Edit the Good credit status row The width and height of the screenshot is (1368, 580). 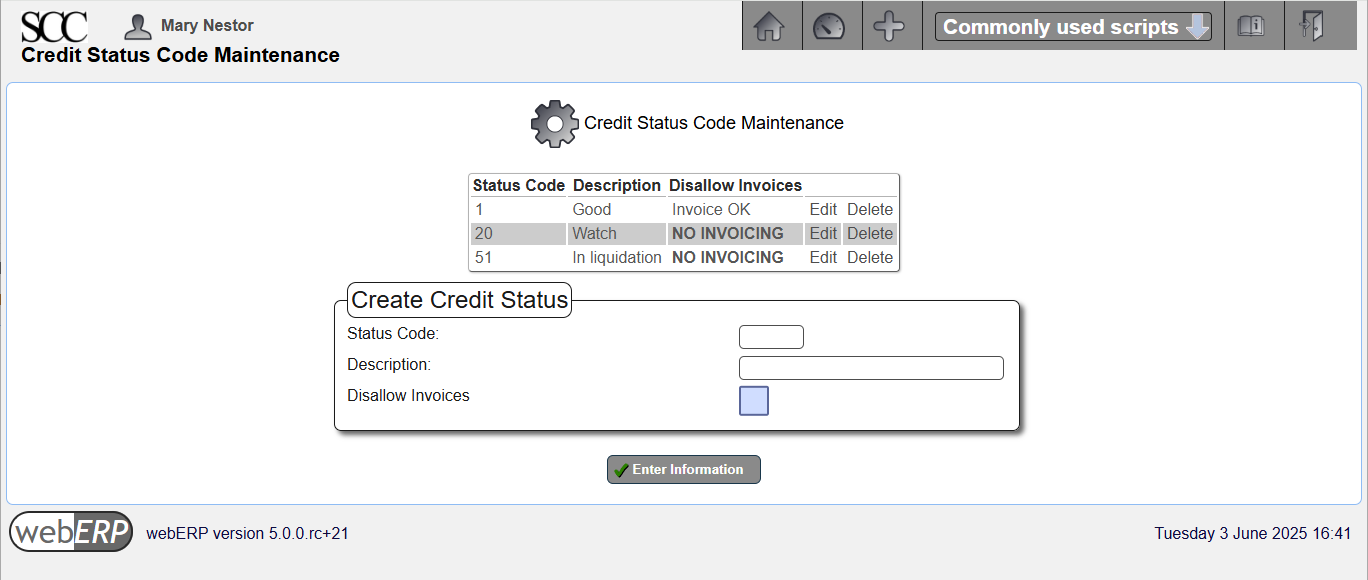pyautogui.click(x=823, y=210)
